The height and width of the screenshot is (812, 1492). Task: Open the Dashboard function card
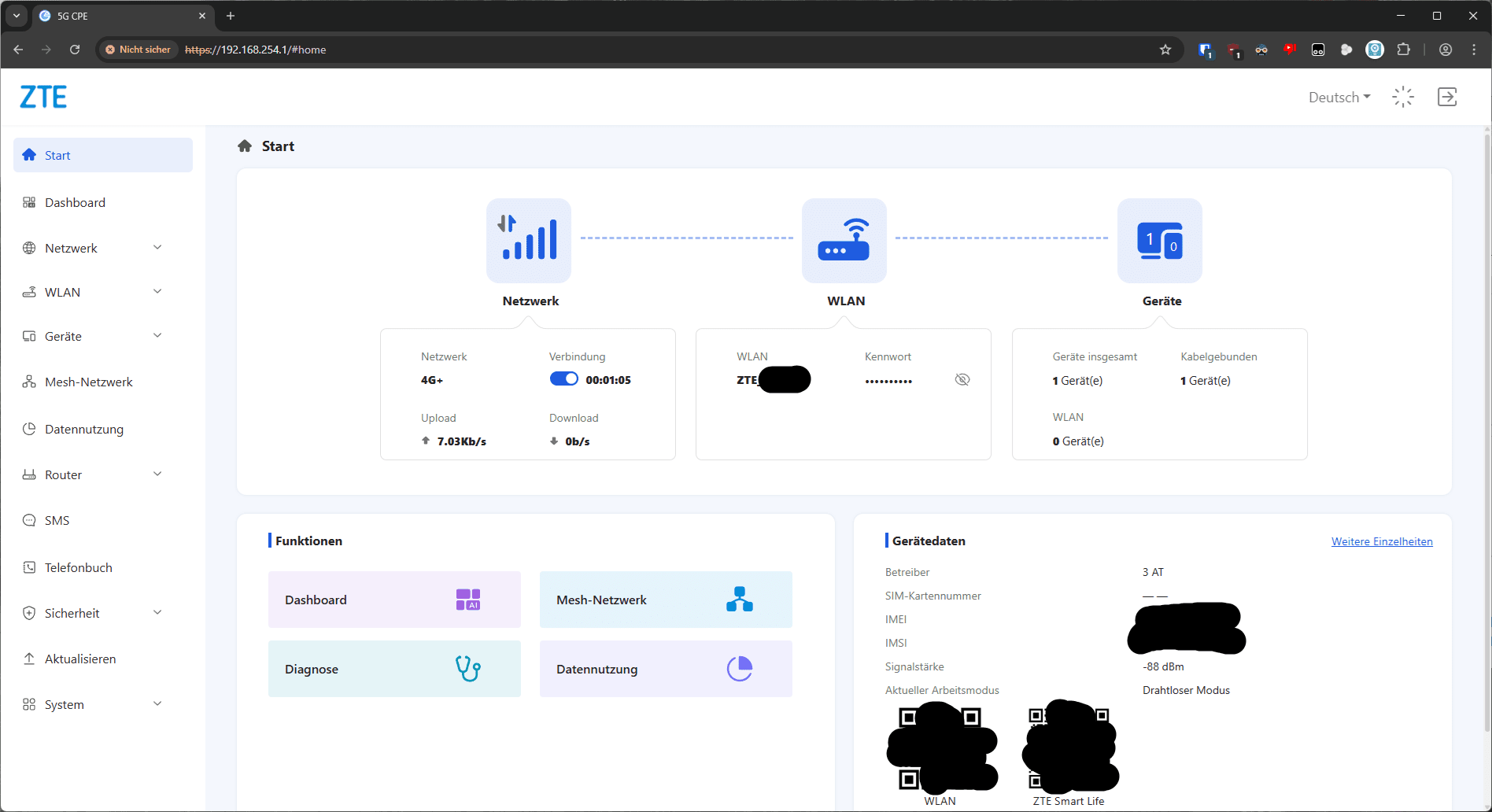click(x=394, y=600)
